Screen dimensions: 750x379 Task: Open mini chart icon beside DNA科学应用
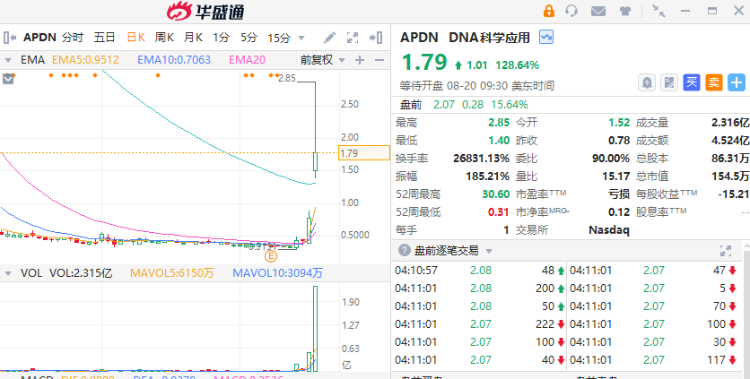pos(546,37)
